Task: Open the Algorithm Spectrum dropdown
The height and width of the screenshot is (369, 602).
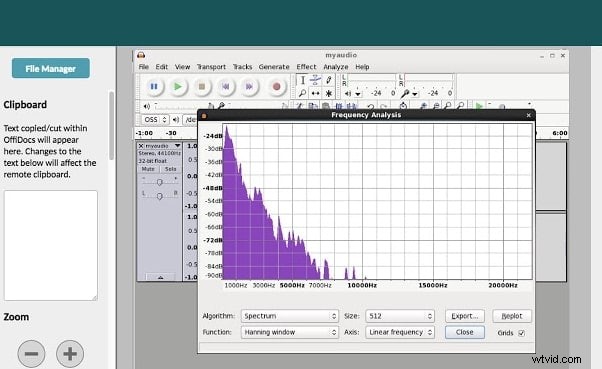Action: click(290, 316)
